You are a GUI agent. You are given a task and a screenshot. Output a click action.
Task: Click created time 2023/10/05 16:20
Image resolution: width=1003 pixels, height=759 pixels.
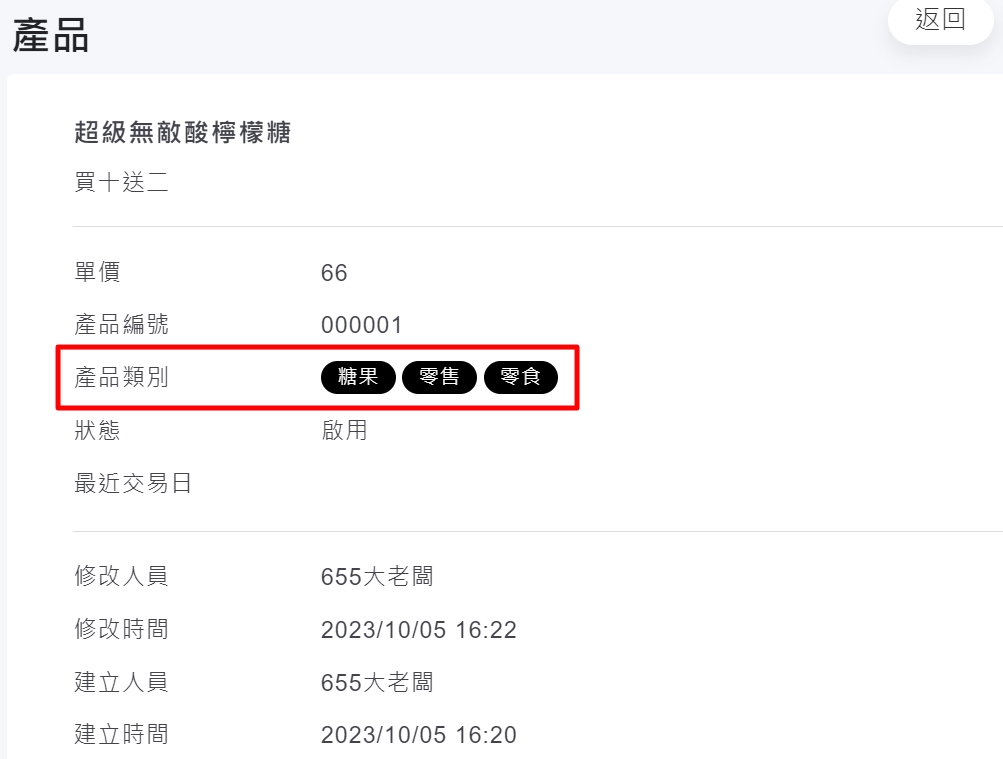[x=418, y=736]
